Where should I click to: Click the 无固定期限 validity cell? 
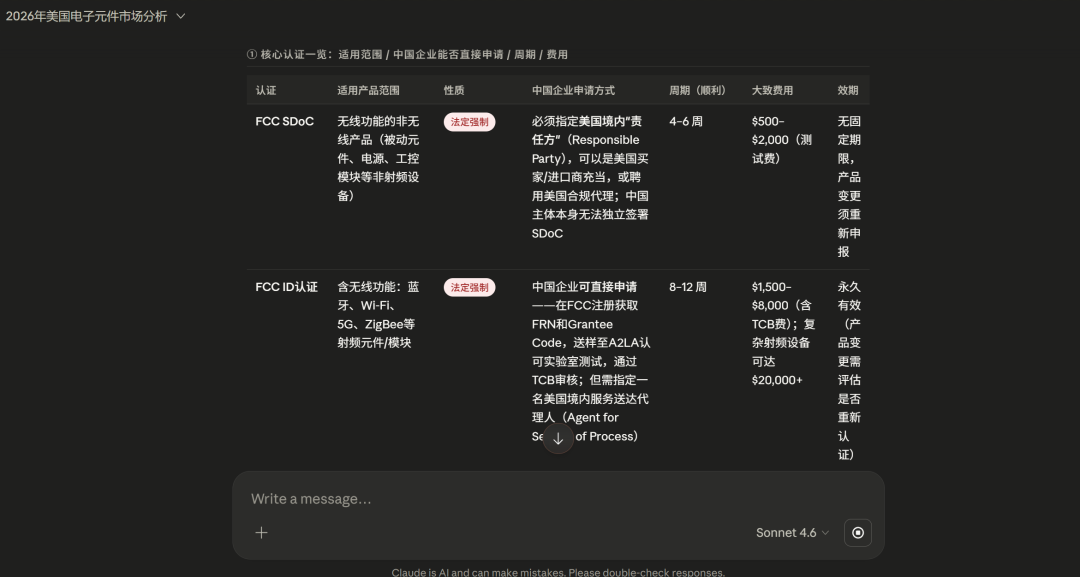[849, 187]
